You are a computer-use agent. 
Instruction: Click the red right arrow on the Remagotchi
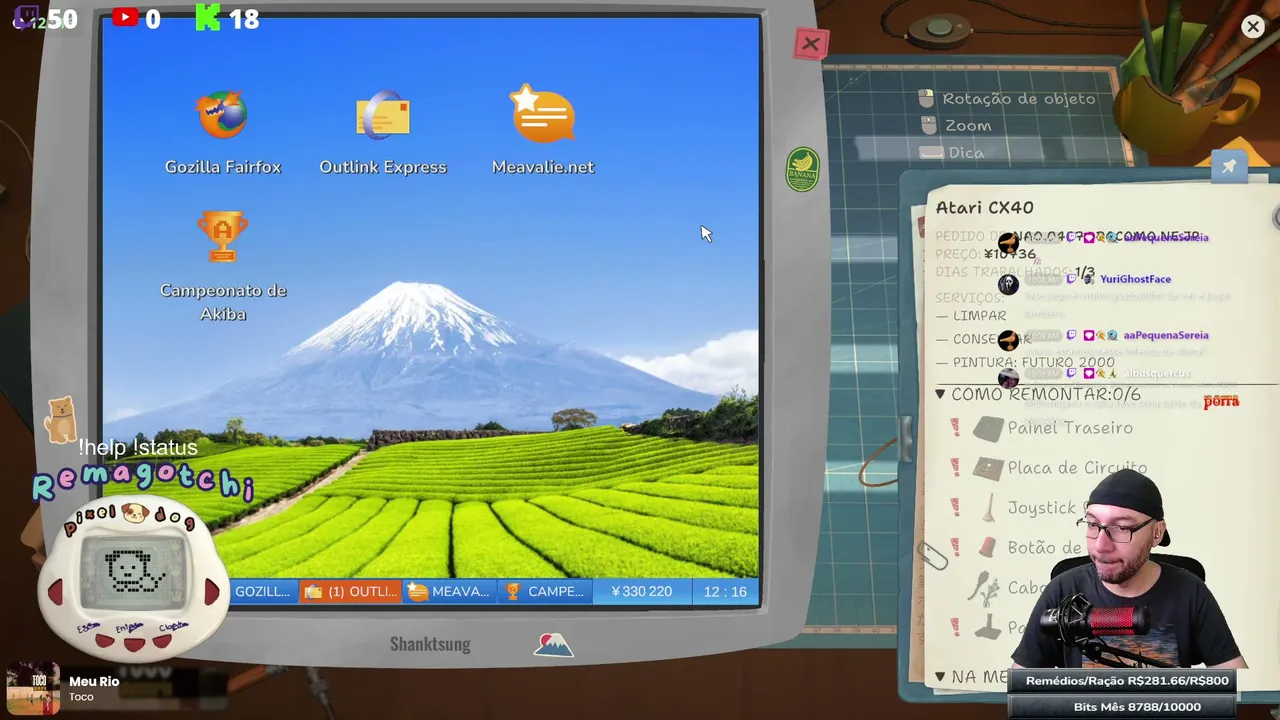pos(211,592)
